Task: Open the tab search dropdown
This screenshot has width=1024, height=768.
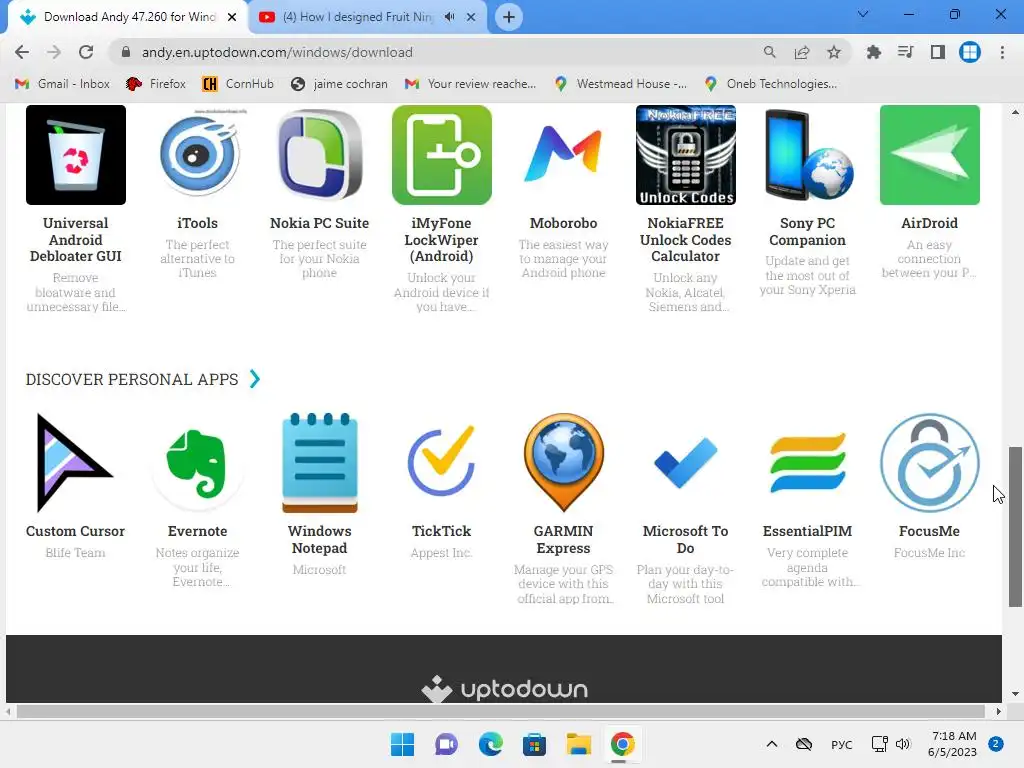Action: pos(863,14)
